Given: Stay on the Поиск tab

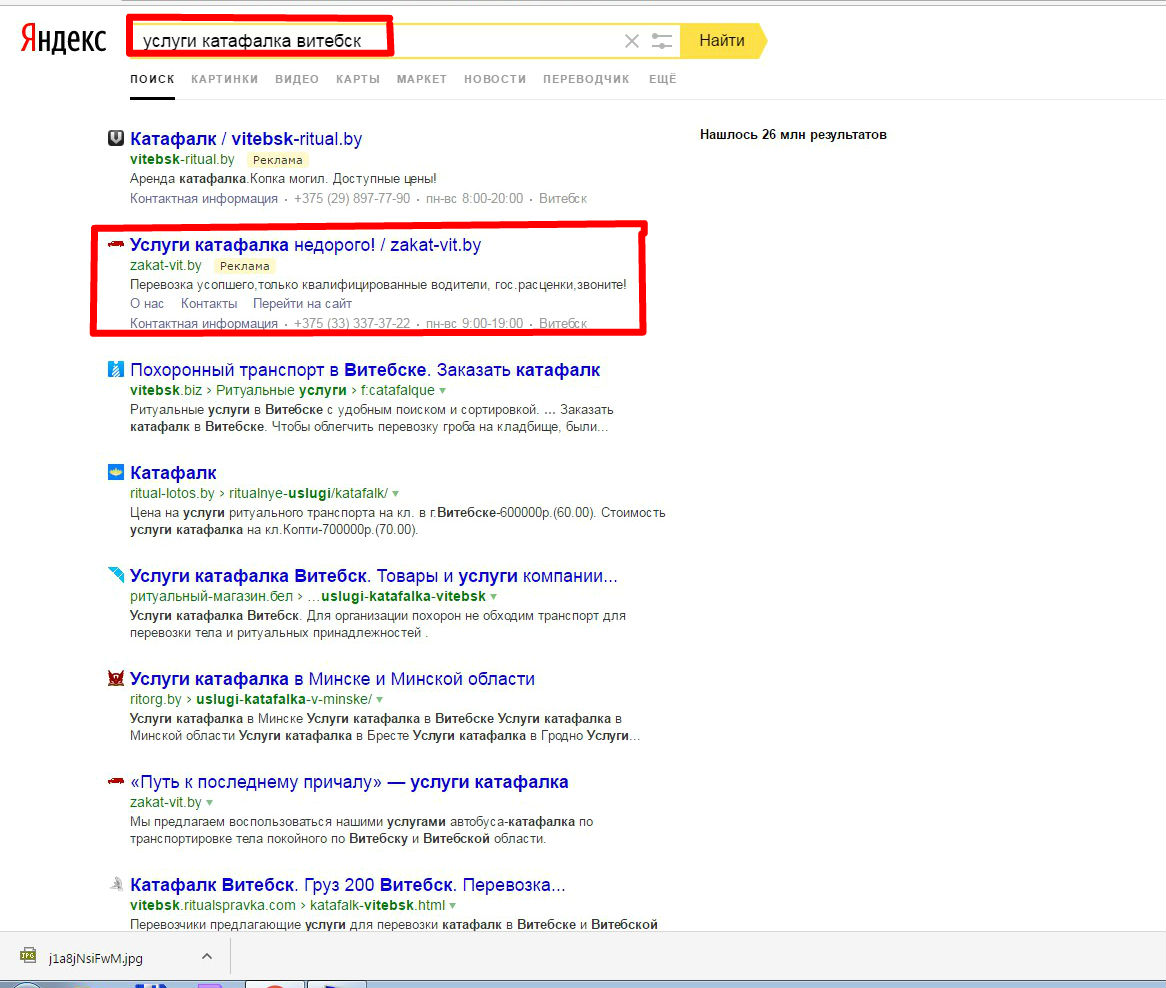Looking at the screenshot, I should (152, 79).
